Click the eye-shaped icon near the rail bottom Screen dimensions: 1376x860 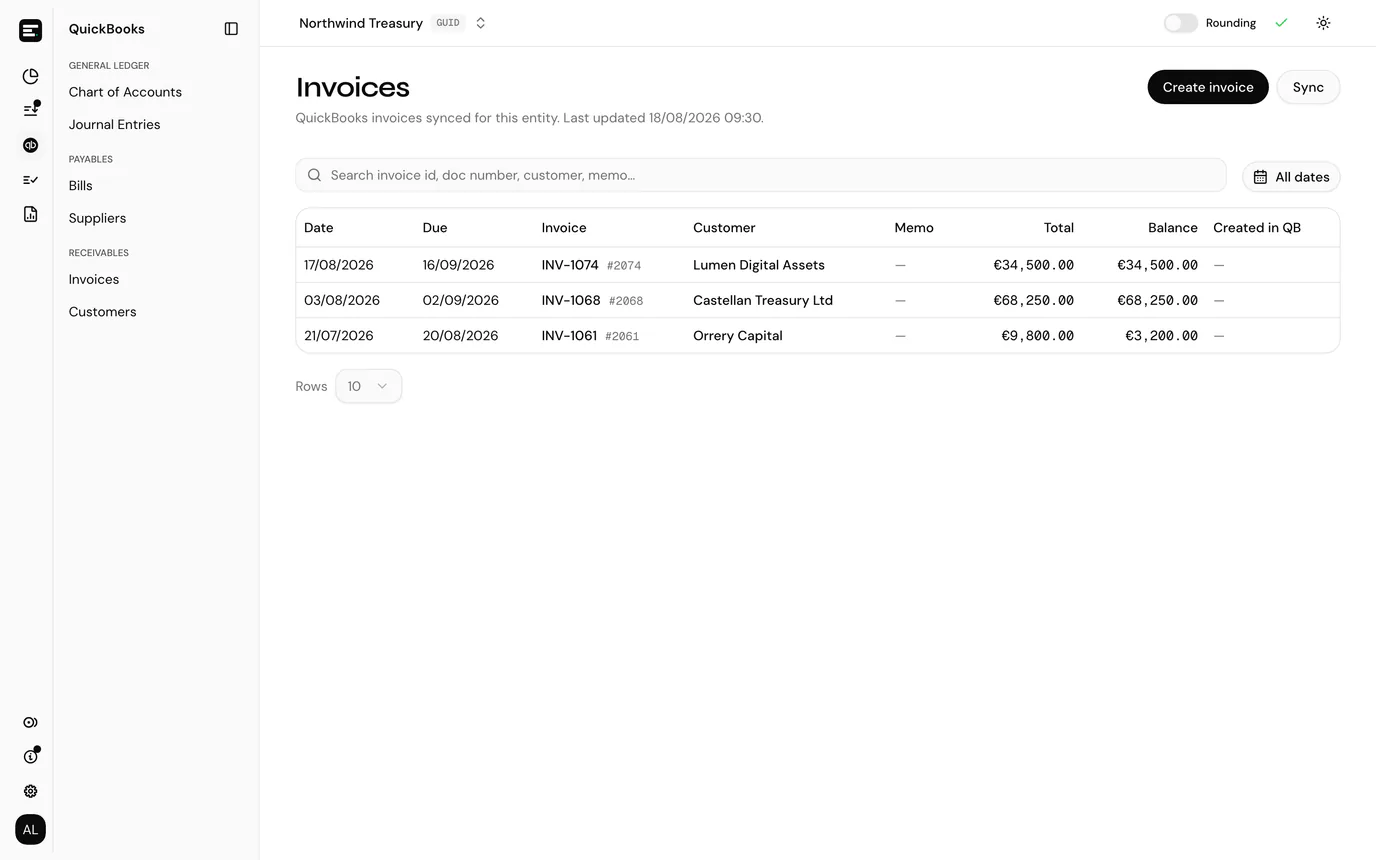click(30, 722)
